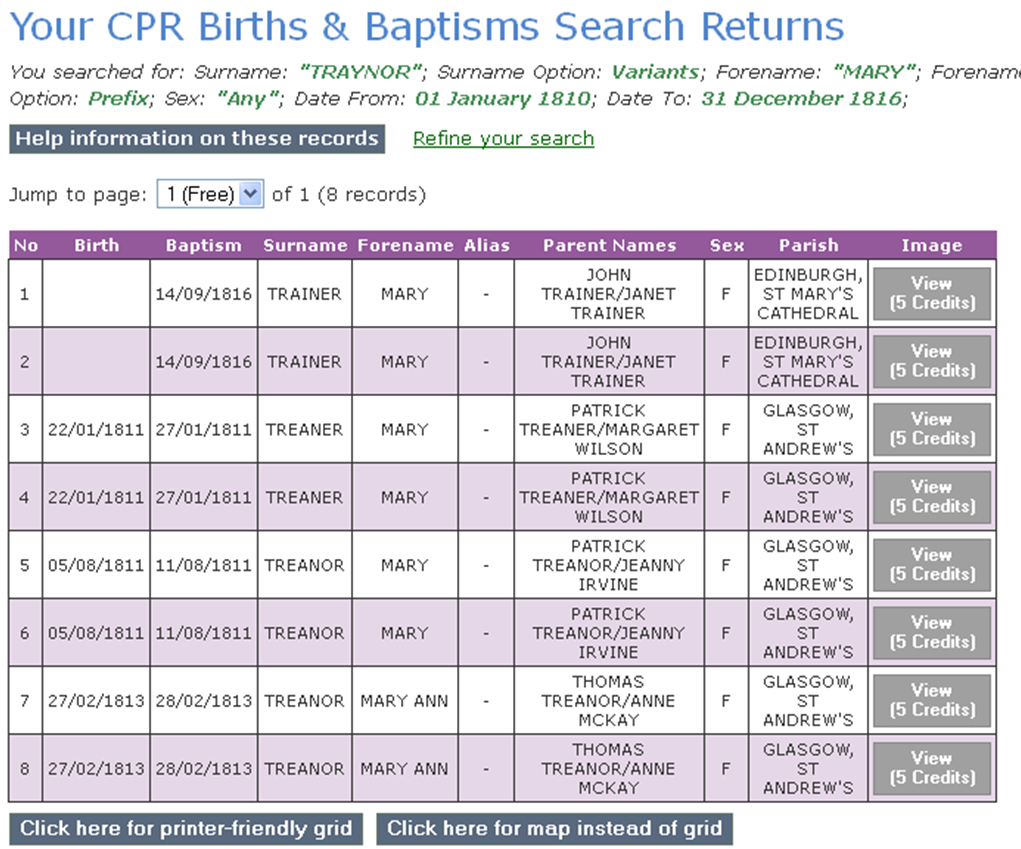View image for record 1 Mary Trainer

(x=932, y=294)
